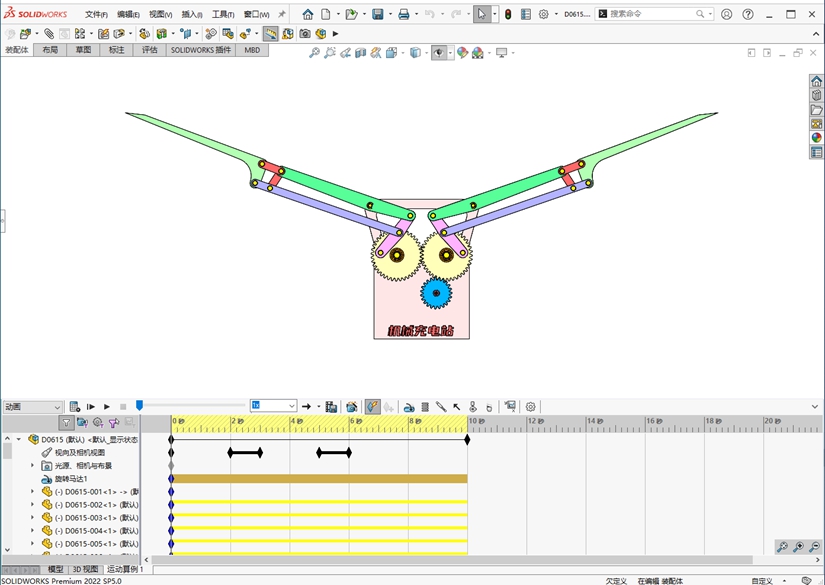Open the study type dropdown showing 动画
Screen dimensions: 825x585
(32, 407)
